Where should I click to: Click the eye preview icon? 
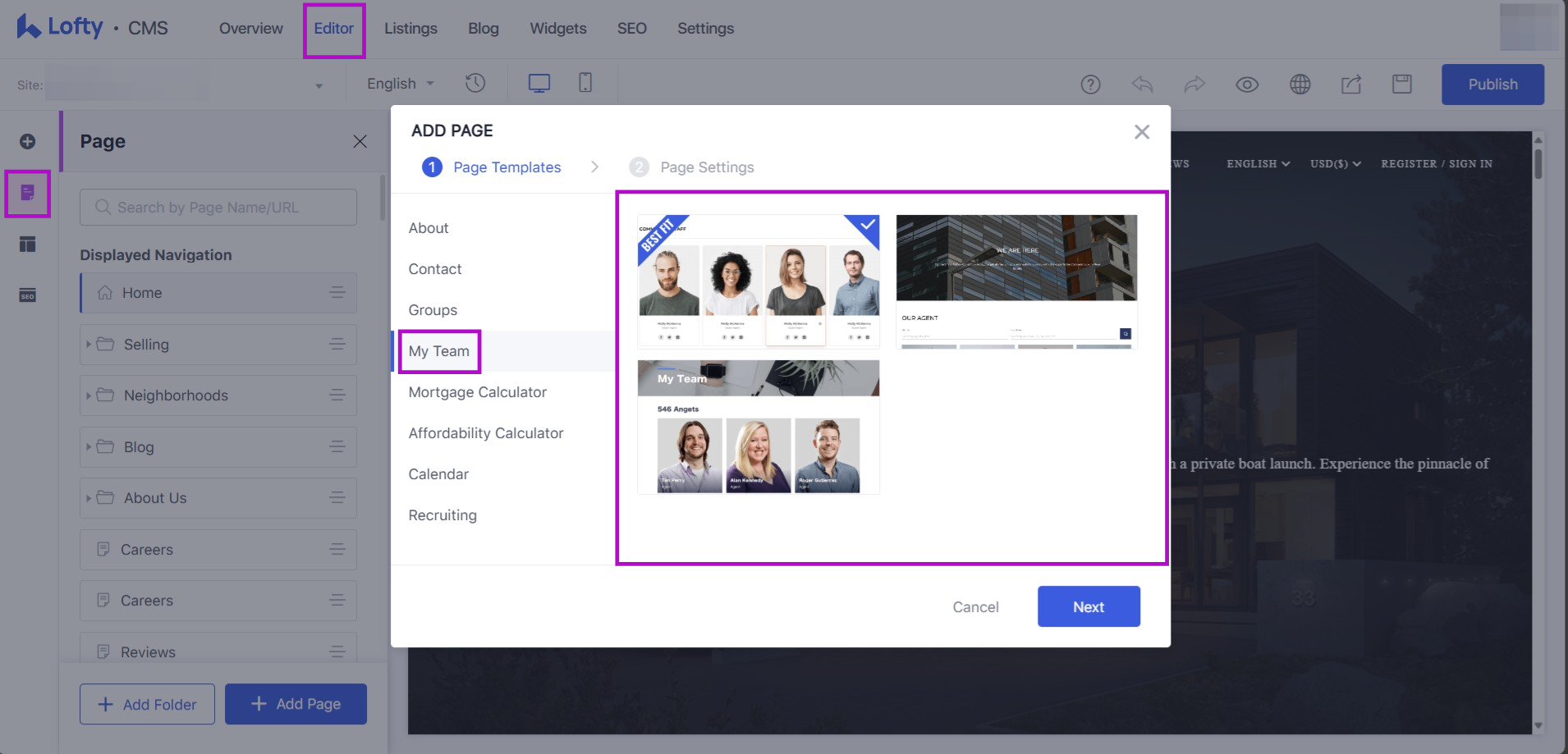[1247, 85]
